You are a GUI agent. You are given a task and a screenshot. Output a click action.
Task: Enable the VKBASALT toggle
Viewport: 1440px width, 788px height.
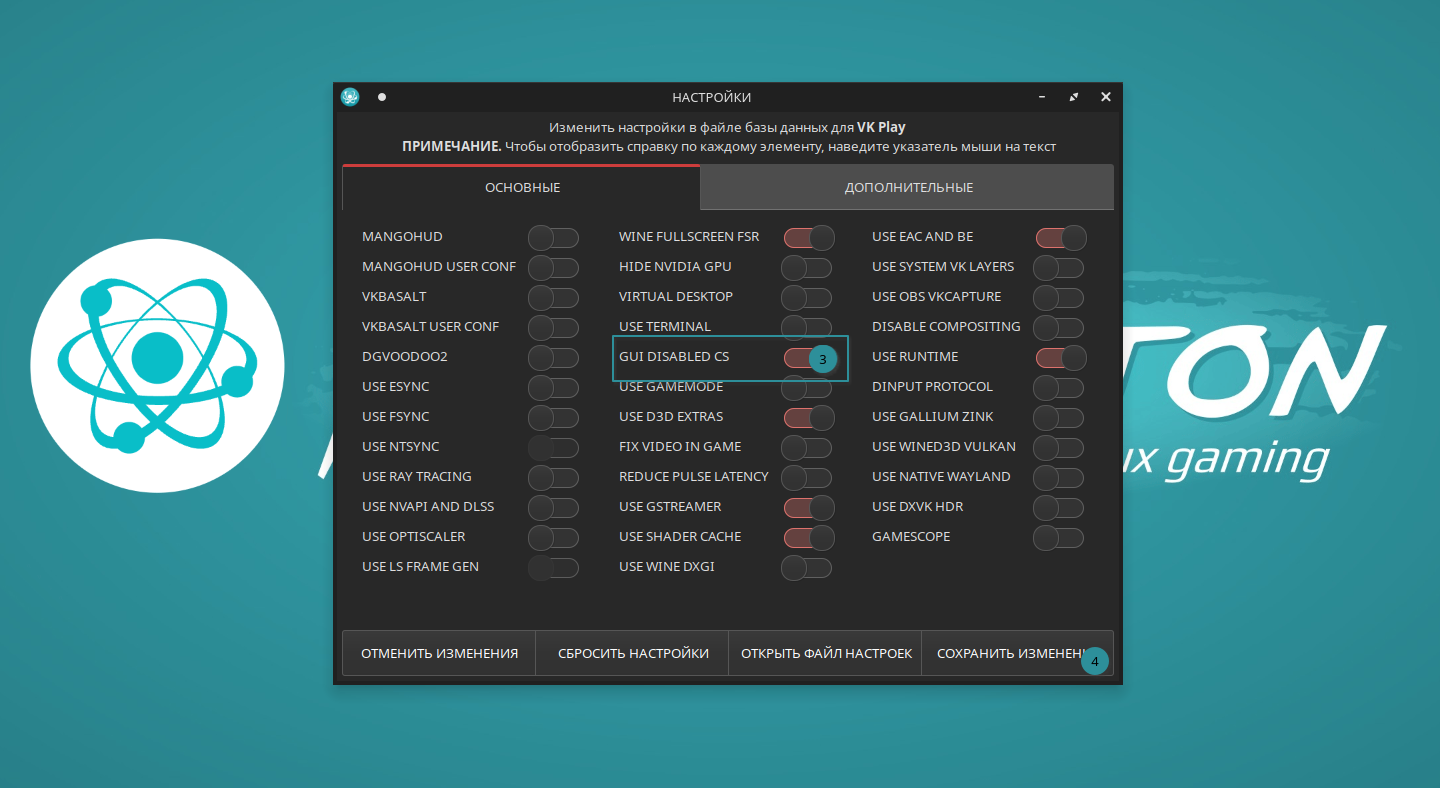click(x=553, y=298)
